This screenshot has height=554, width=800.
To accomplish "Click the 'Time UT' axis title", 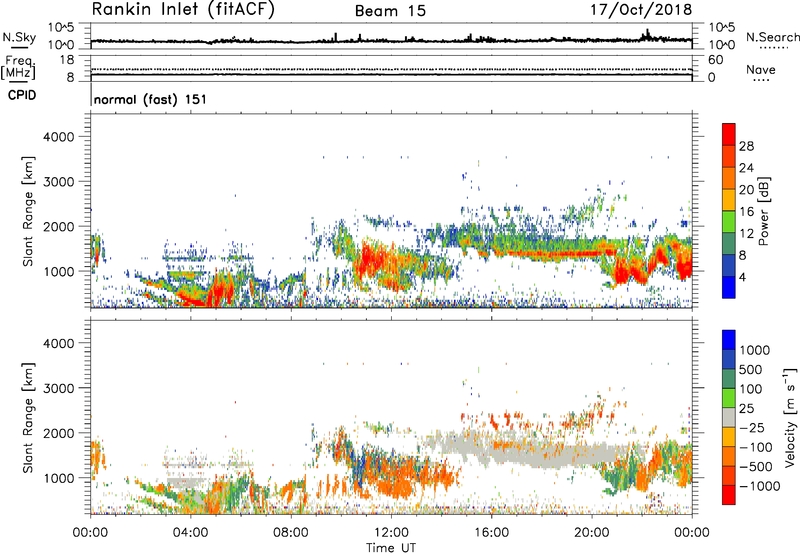I will pyautogui.click(x=391, y=547).
